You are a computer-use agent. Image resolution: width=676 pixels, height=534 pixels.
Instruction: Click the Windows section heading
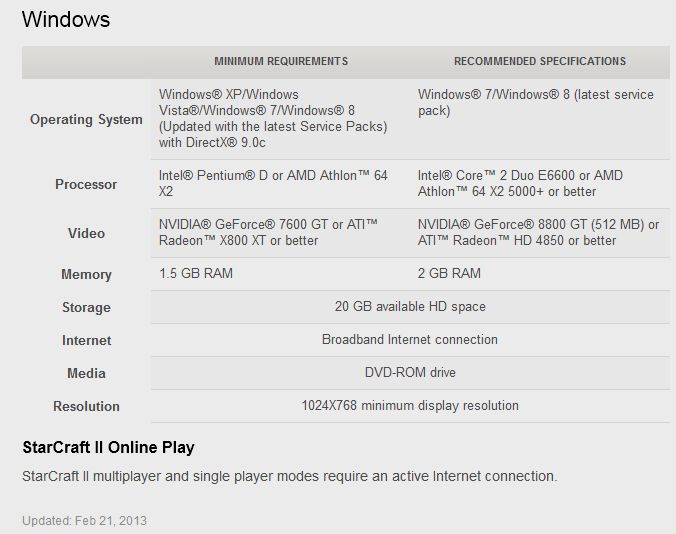(66, 19)
